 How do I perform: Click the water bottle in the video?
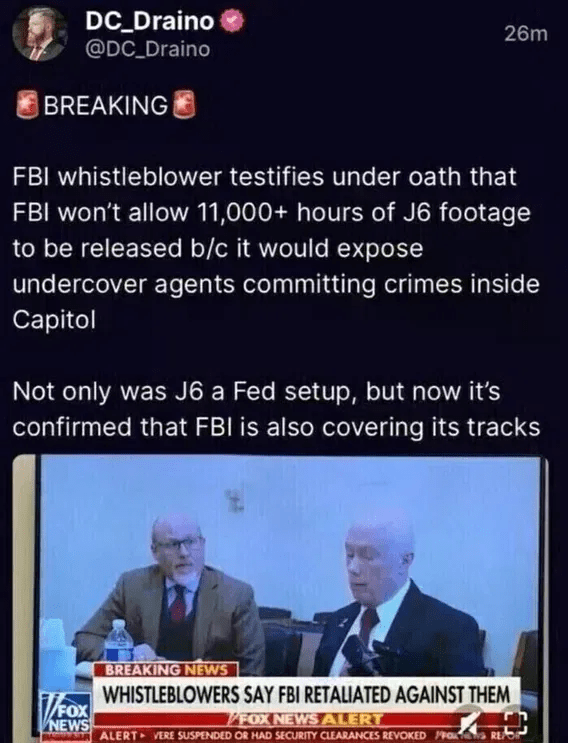tap(118, 640)
